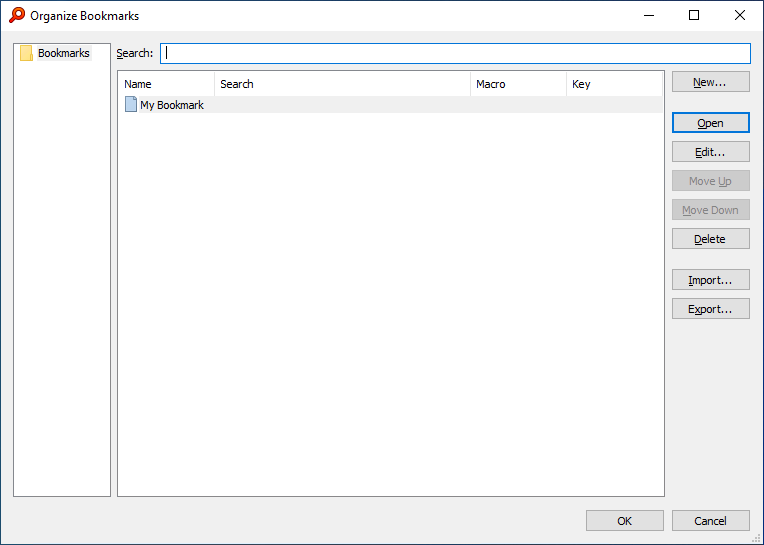The height and width of the screenshot is (545, 764).
Task: Sort by the Macro column header
Action: 518,84
